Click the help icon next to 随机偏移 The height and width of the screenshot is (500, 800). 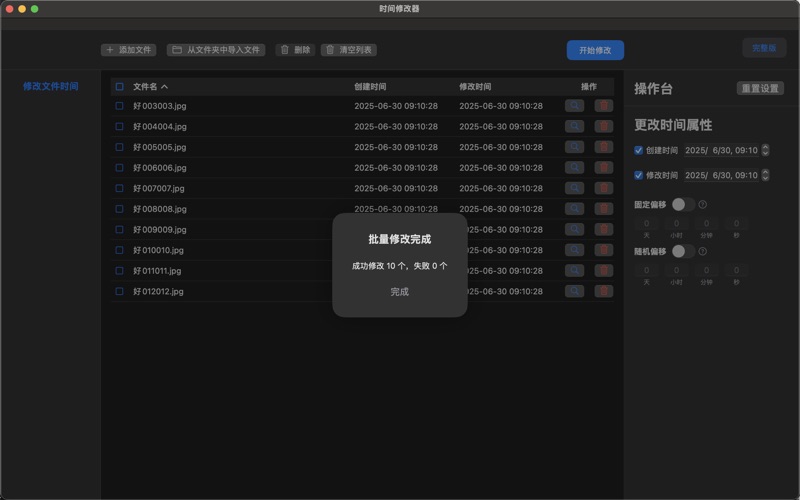(703, 251)
